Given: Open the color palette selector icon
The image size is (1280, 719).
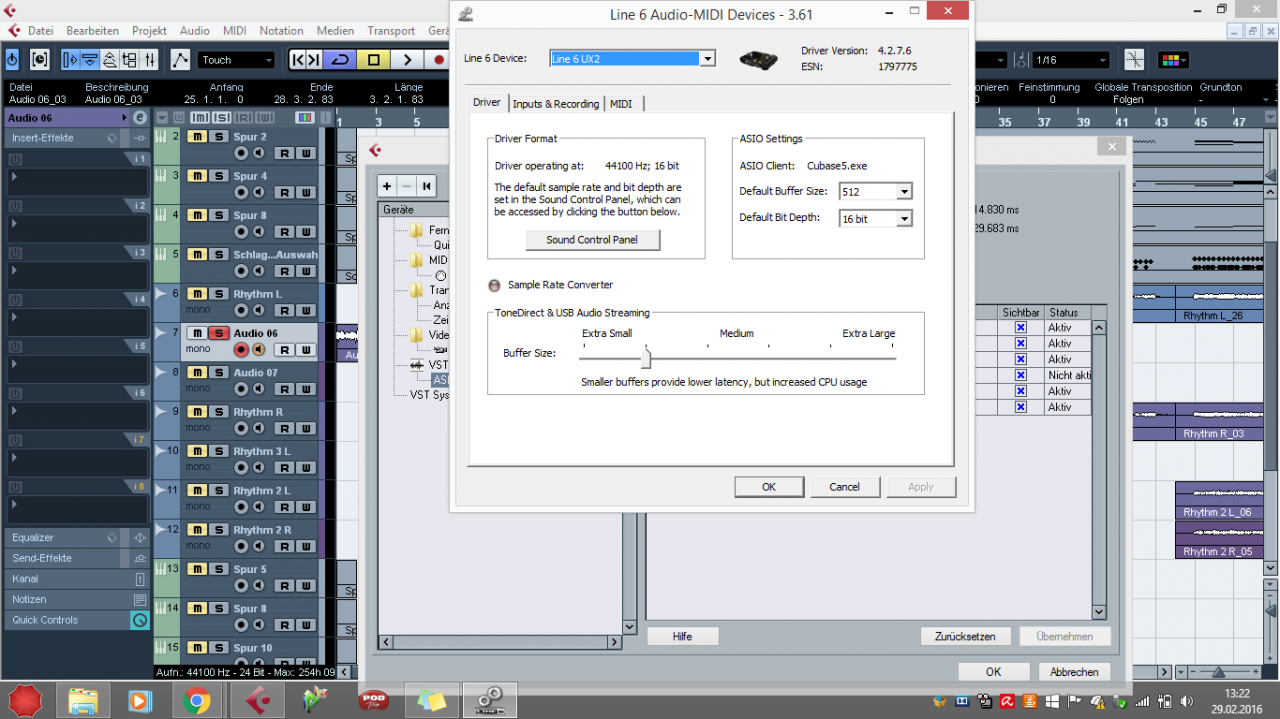Looking at the screenshot, I should 1173,60.
